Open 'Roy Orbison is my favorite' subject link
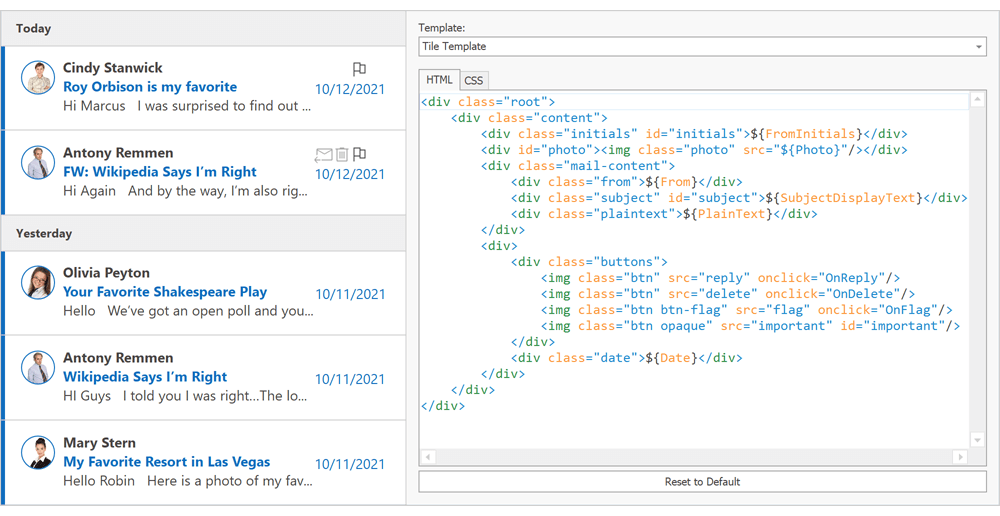This screenshot has width=1000, height=516. [150, 87]
